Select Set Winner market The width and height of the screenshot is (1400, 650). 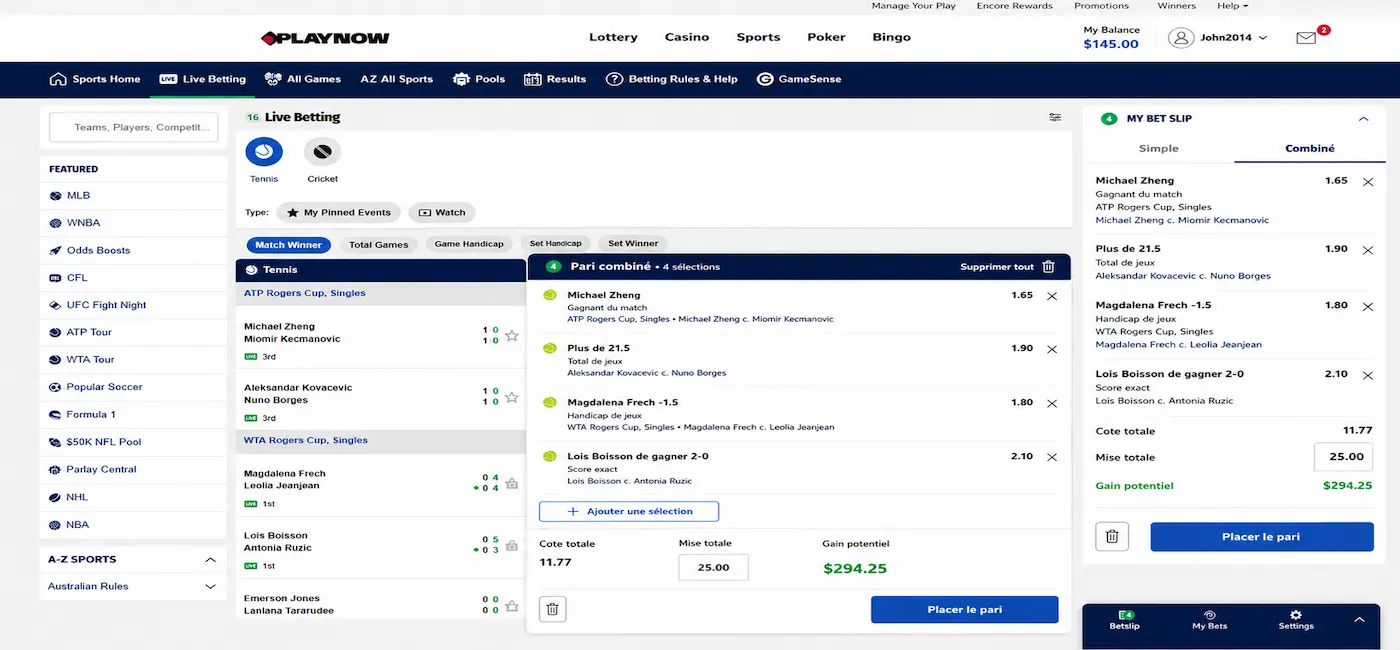tap(633, 243)
